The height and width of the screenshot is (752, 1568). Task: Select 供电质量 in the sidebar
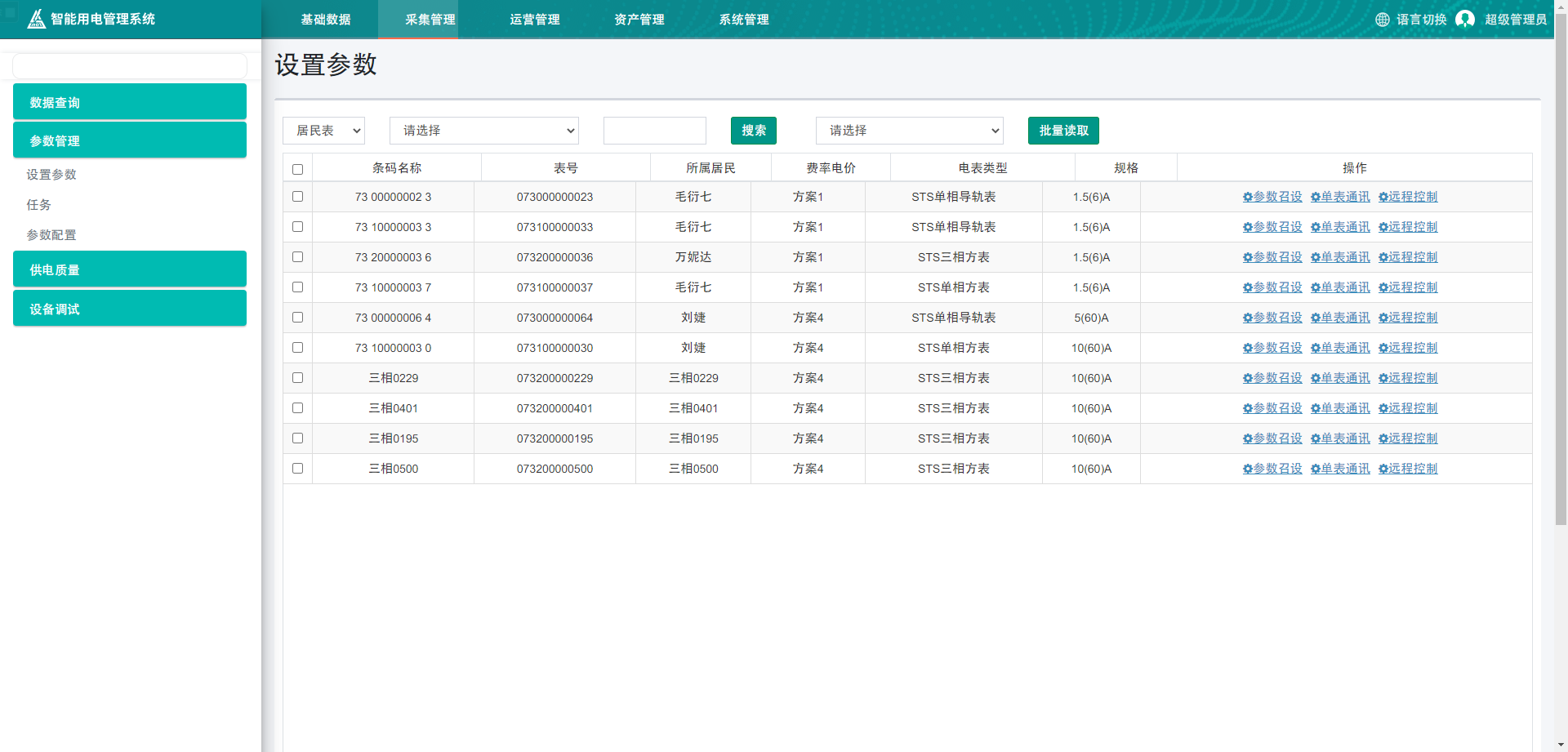(x=129, y=269)
